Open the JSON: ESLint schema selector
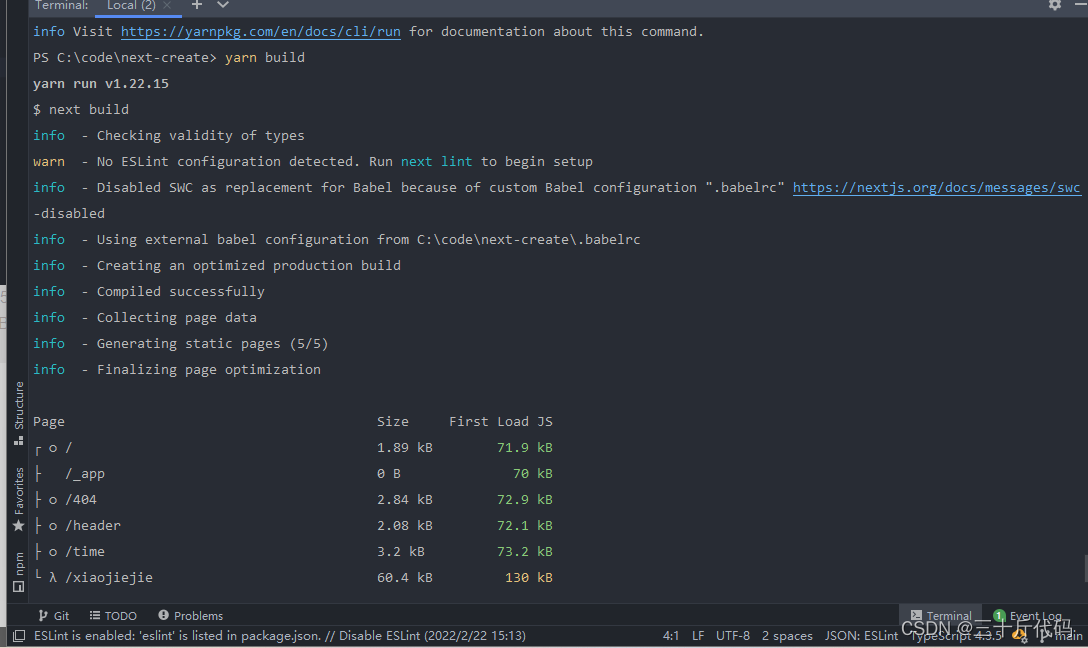This screenshot has height=648, width=1088. click(x=861, y=636)
